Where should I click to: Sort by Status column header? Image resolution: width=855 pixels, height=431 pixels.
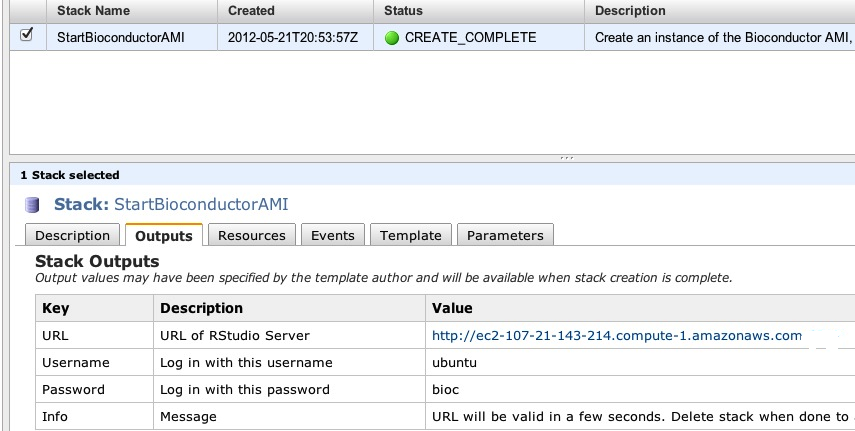click(x=404, y=11)
